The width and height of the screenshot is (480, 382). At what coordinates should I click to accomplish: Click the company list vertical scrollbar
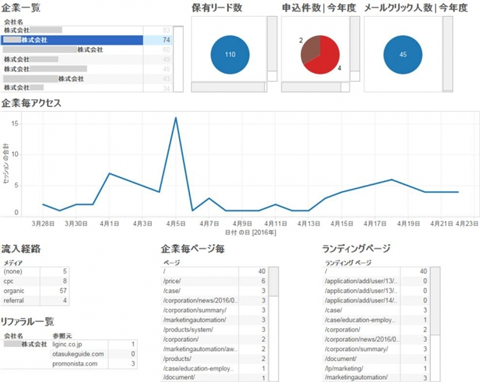[x=178, y=59]
